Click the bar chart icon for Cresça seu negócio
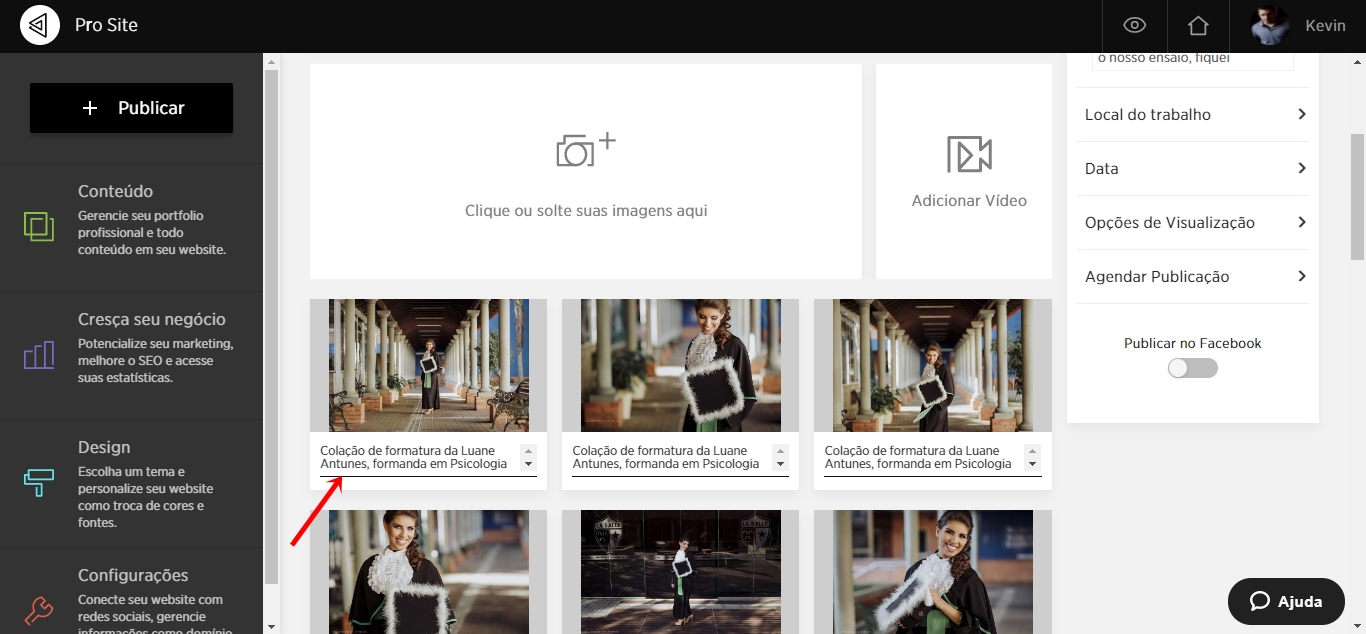1366x634 pixels. click(x=39, y=354)
